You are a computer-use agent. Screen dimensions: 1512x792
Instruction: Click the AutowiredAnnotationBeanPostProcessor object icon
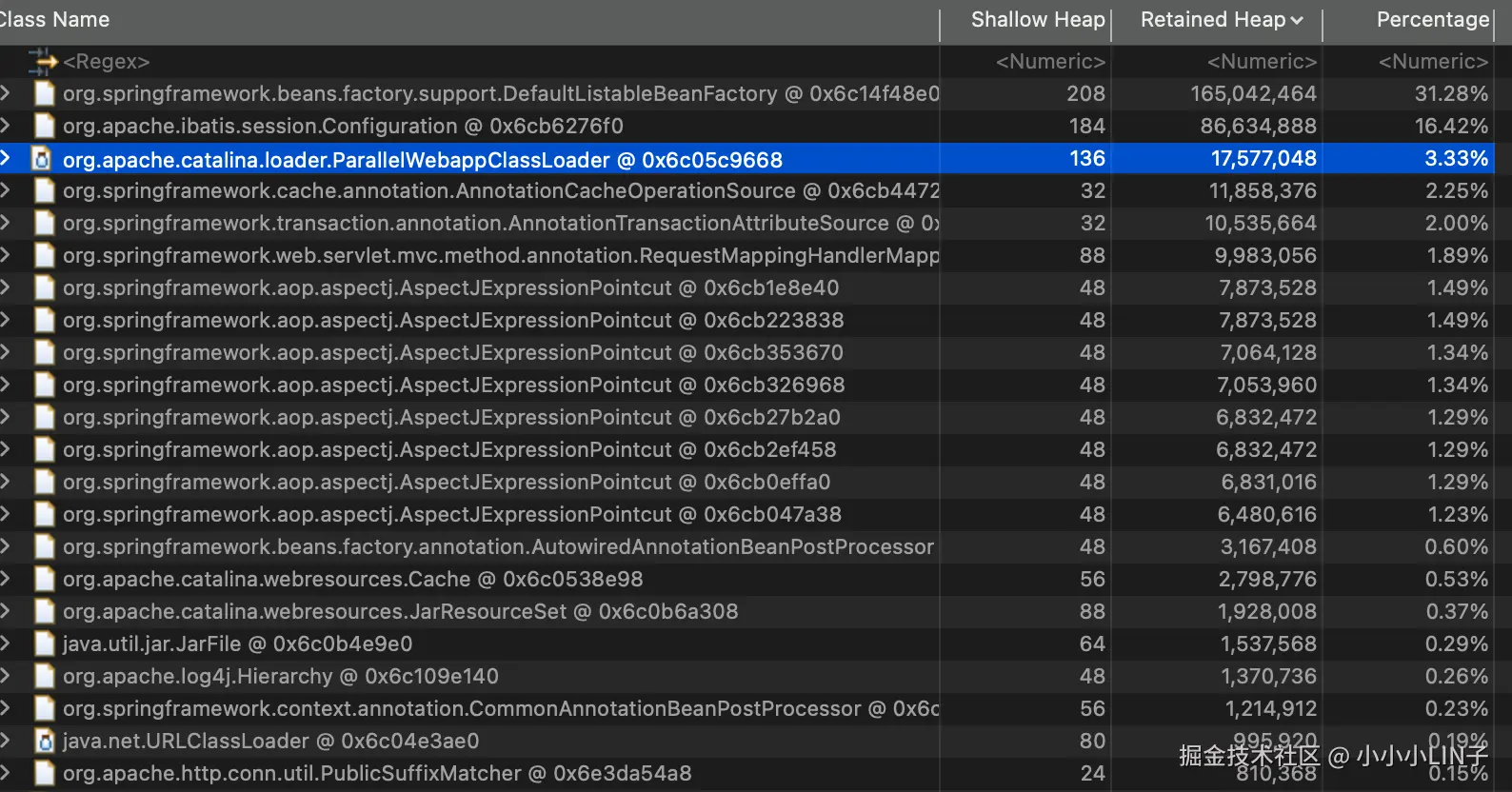(44, 546)
